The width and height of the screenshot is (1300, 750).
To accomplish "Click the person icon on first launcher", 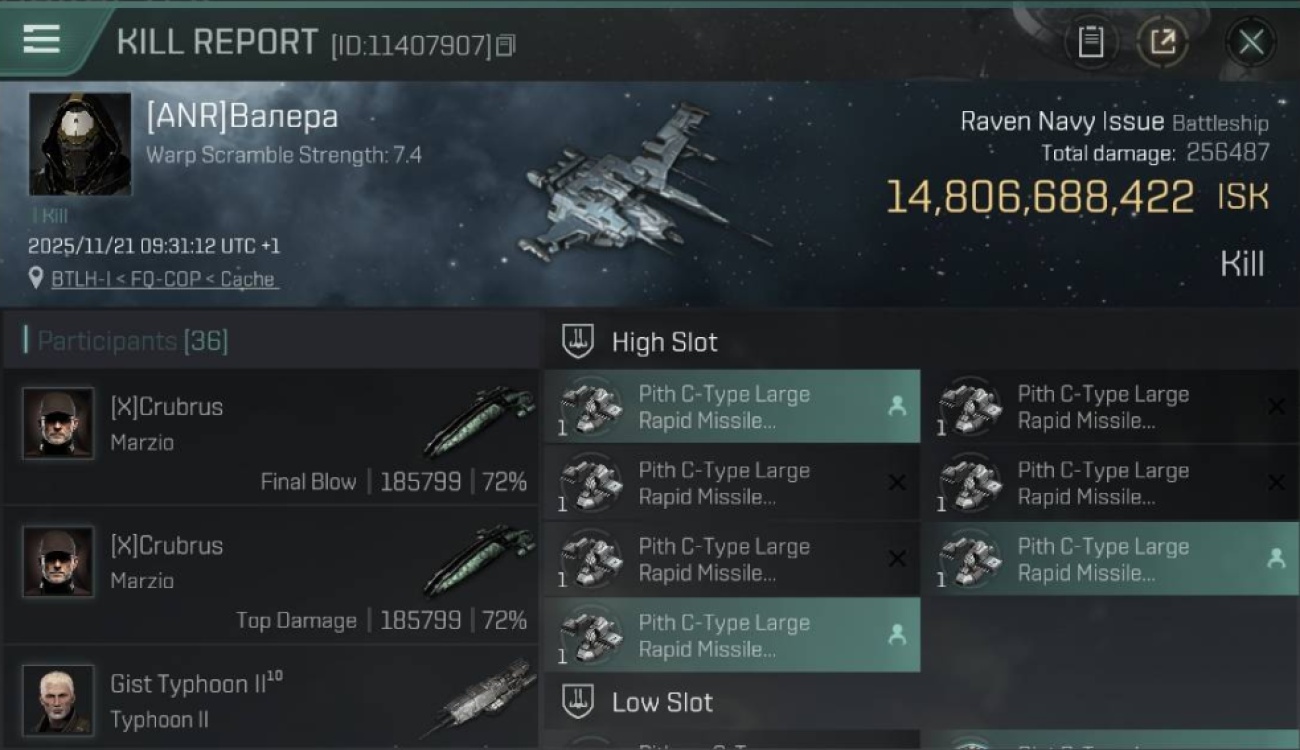I will pos(897,406).
